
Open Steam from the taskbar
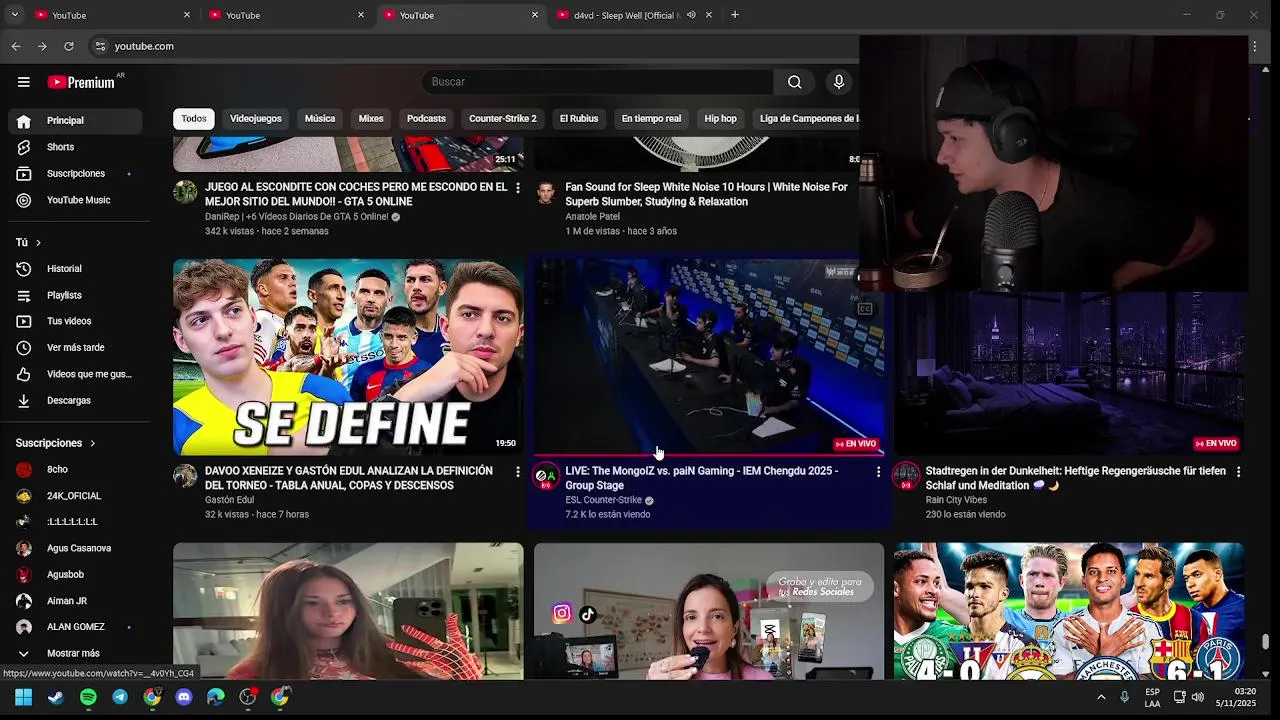56,697
